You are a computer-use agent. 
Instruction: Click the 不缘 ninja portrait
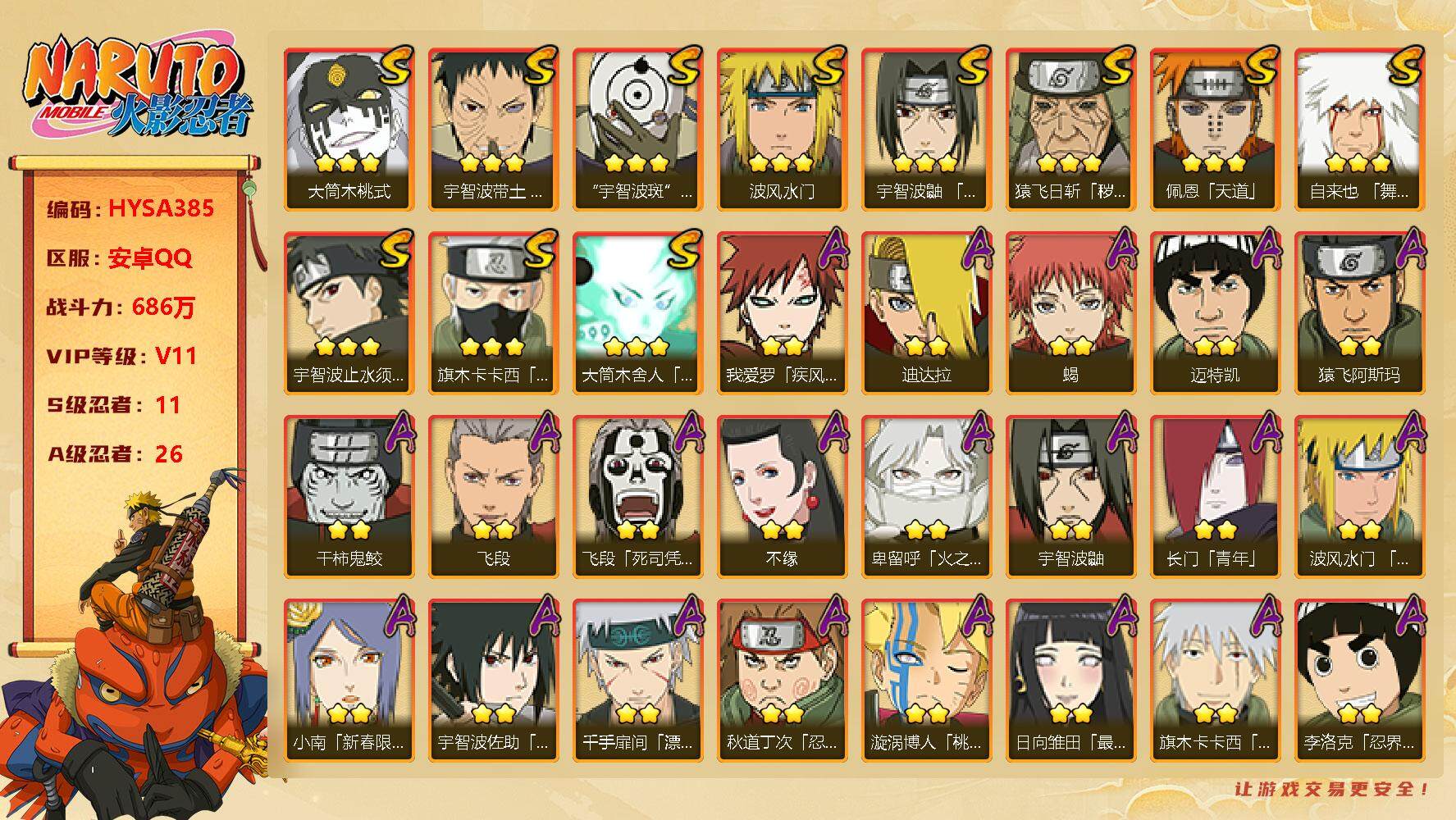pos(782,496)
